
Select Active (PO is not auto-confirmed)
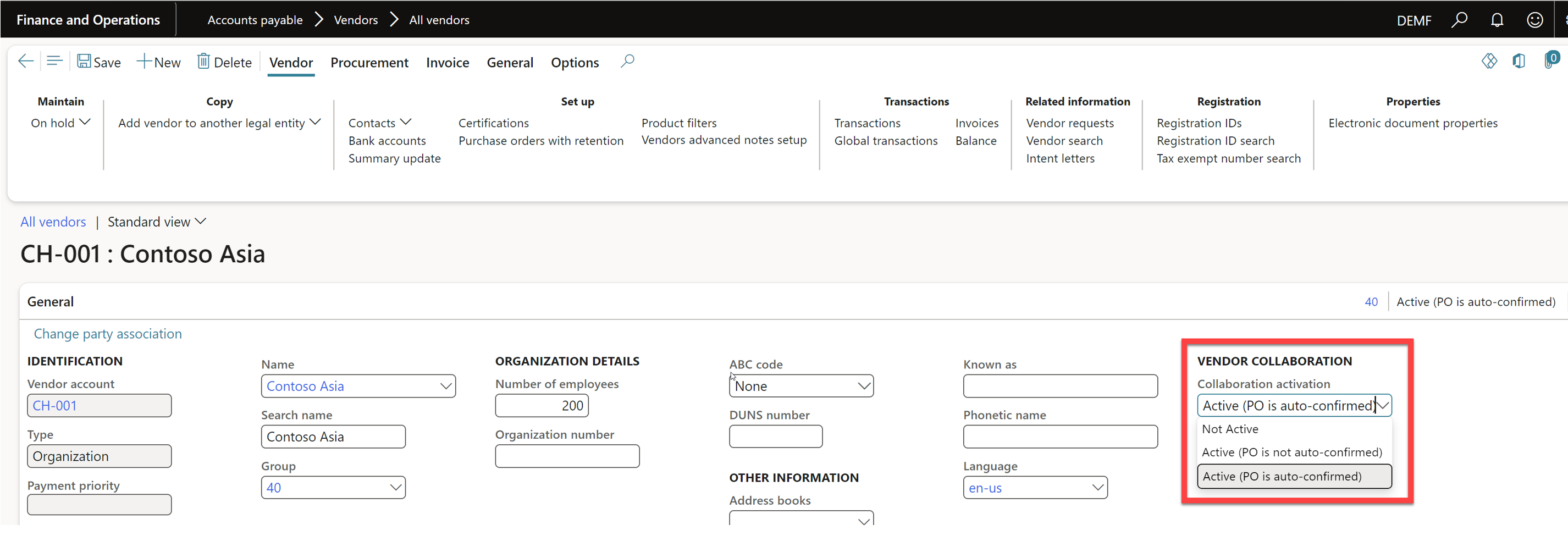click(x=1294, y=452)
